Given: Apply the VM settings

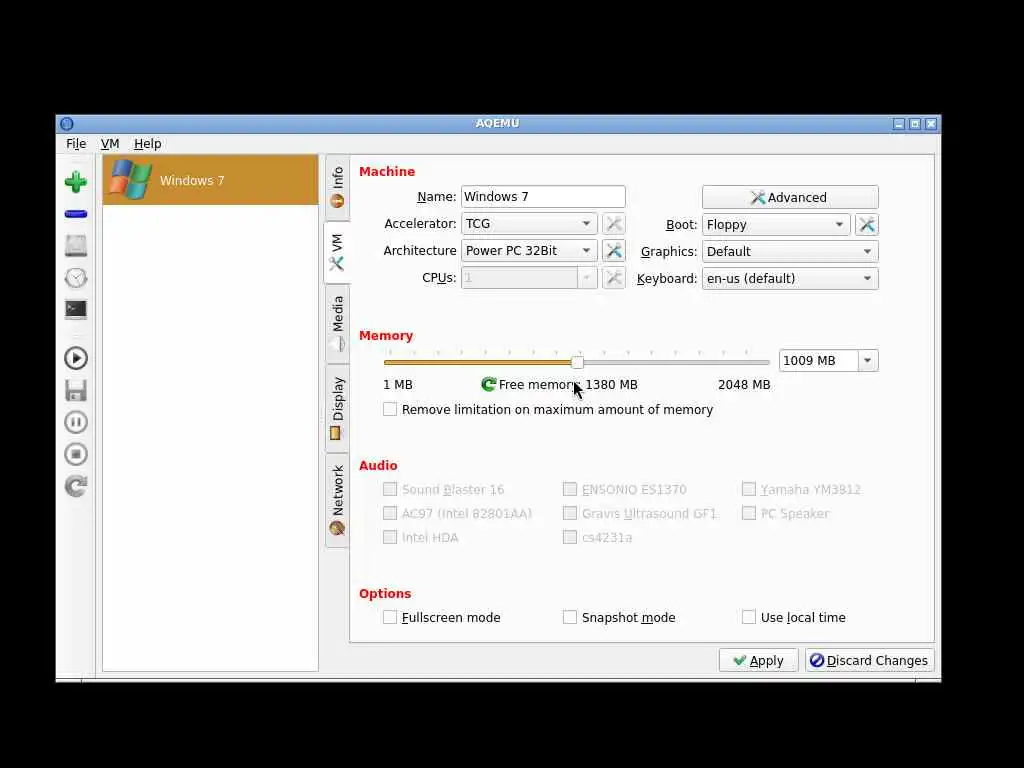Looking at the screenshot, I should point(758,660).
